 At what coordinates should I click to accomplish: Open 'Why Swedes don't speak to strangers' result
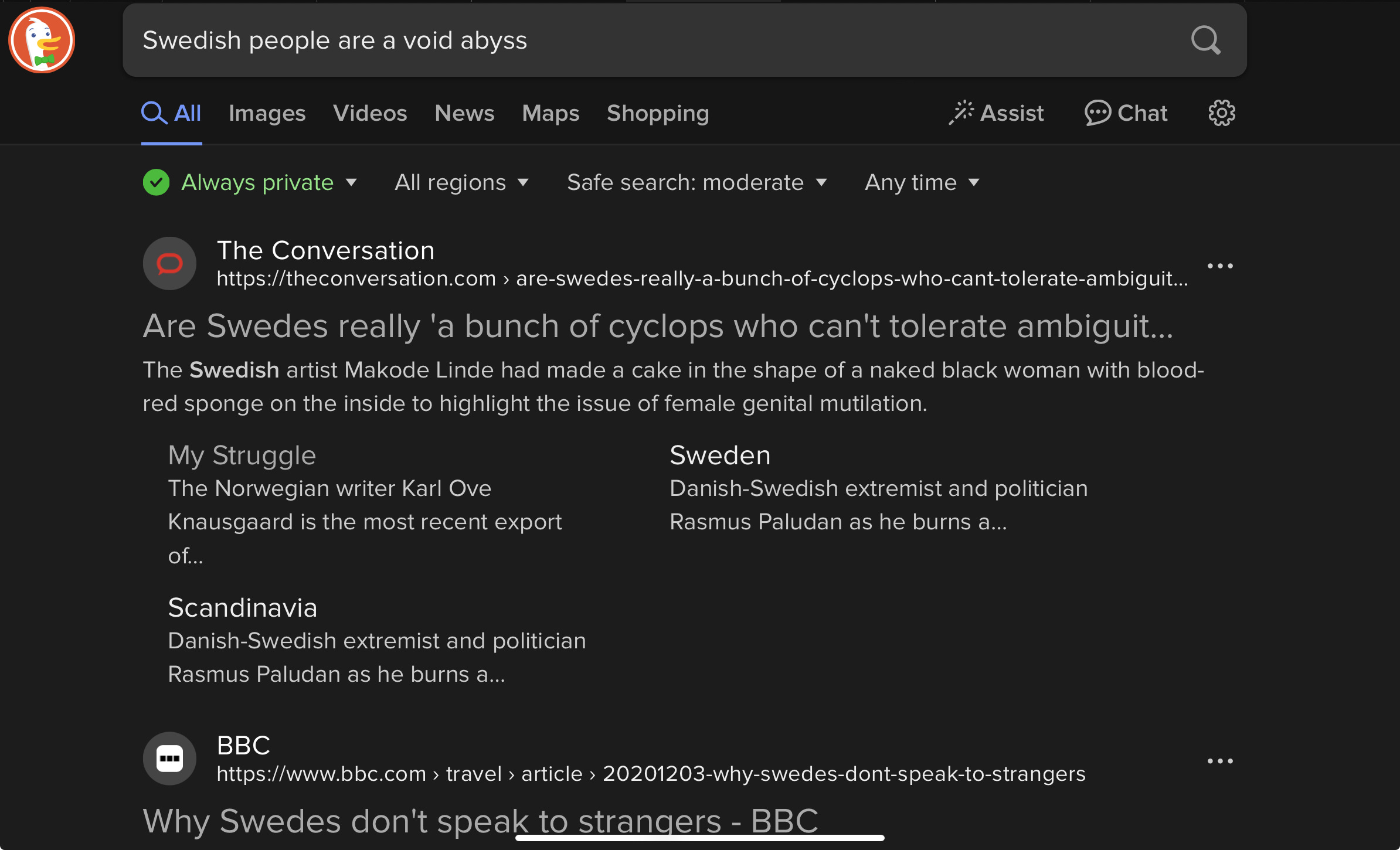480,821
